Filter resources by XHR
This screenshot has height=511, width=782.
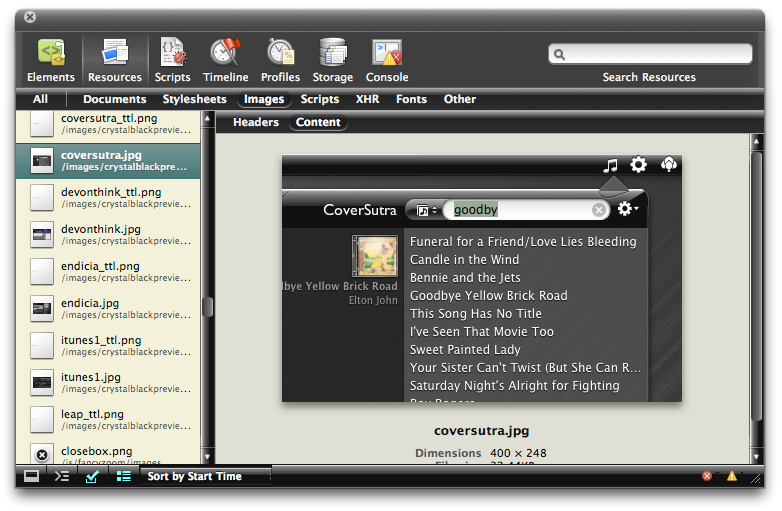pos(368,99)
